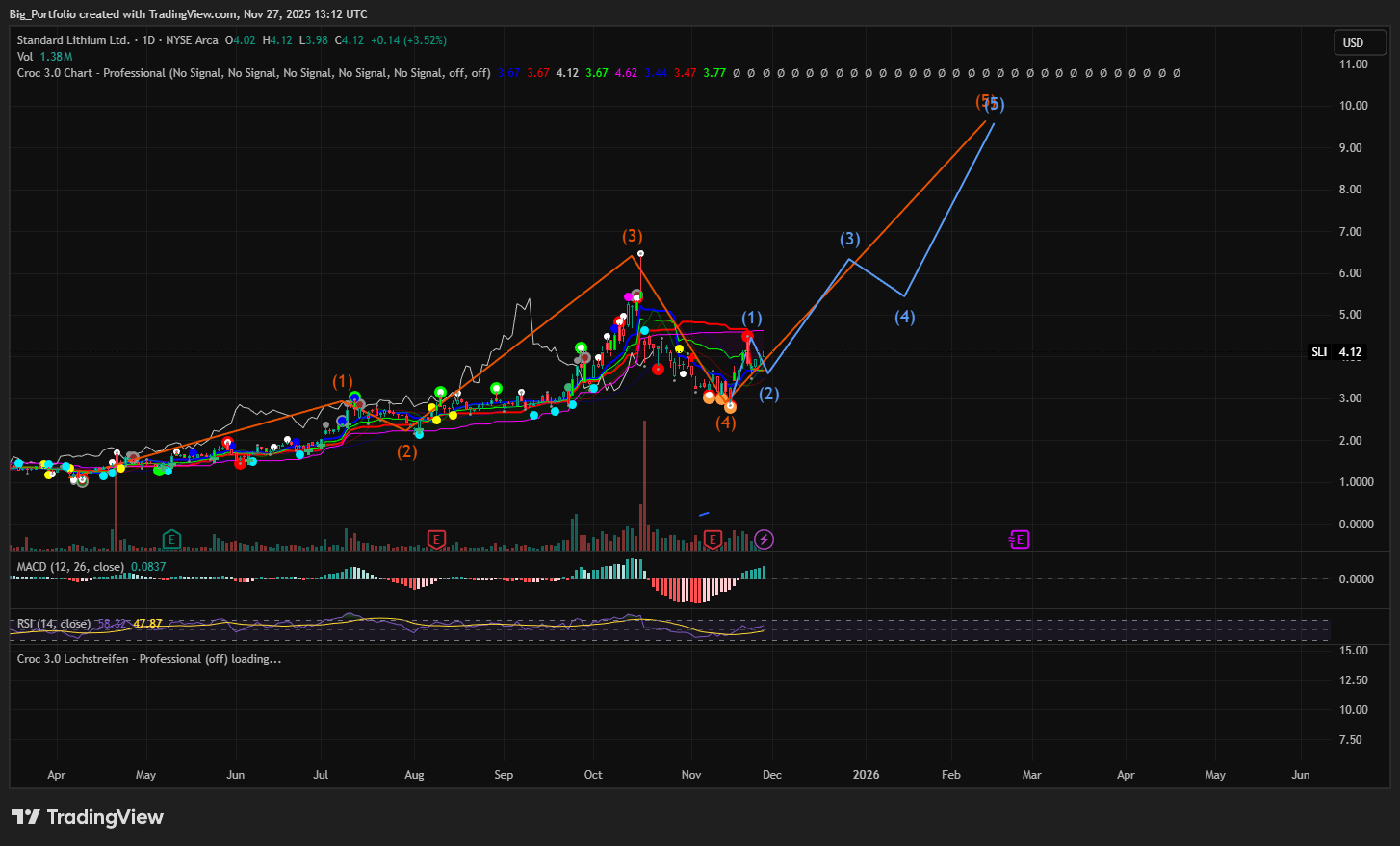Click the purple lightning bolt event icon

[x=764, y=539]
